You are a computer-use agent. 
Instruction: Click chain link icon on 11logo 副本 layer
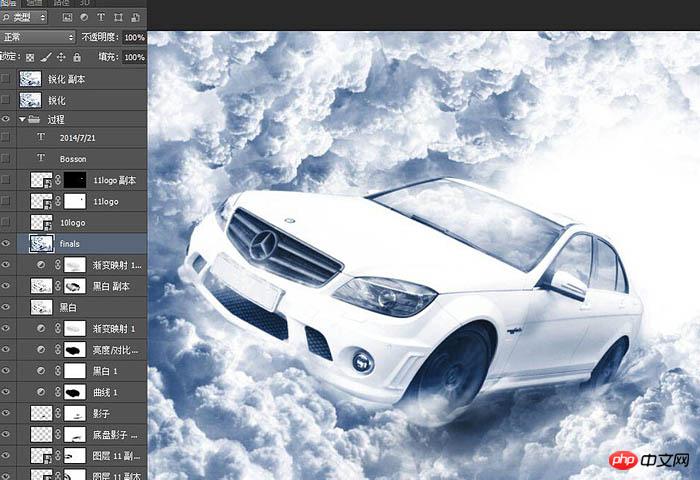tap(58, 180)
